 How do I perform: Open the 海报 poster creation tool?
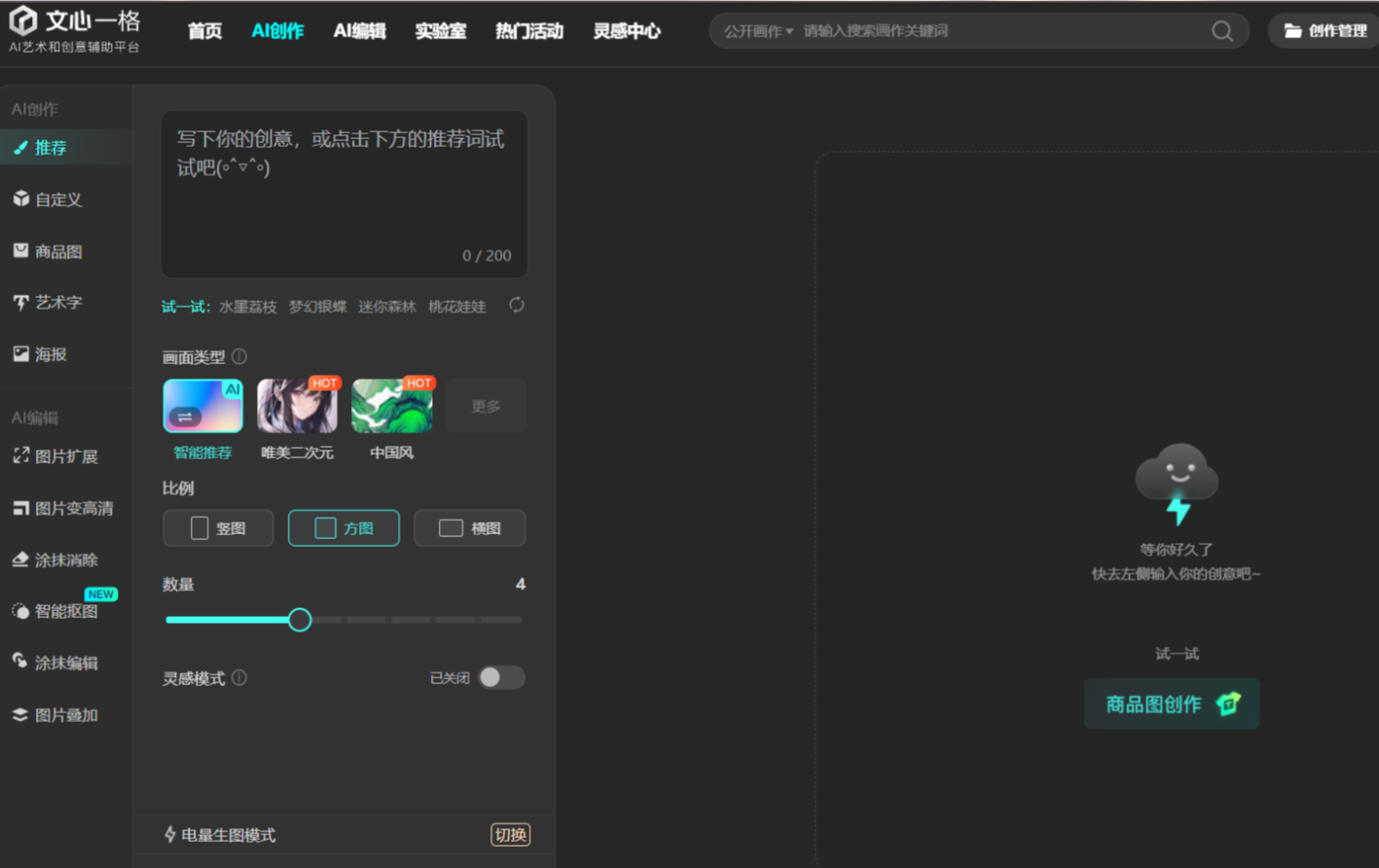click(x=48, y=354)
